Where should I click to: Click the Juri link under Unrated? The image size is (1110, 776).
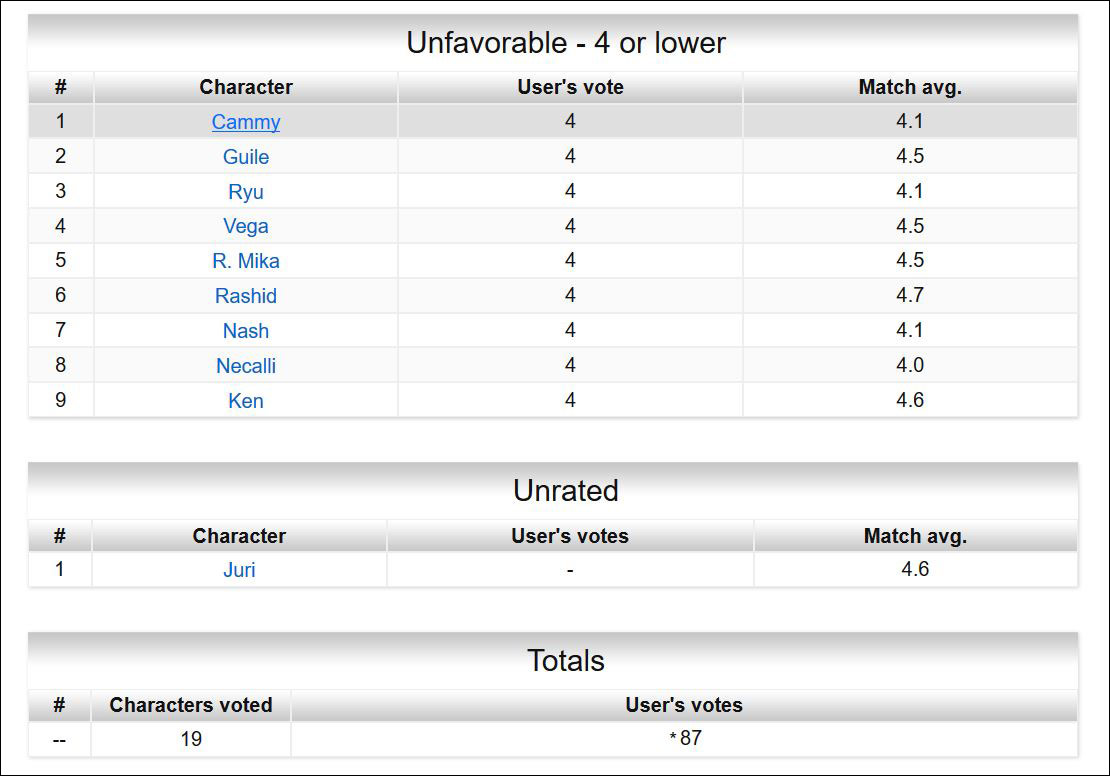239,570
